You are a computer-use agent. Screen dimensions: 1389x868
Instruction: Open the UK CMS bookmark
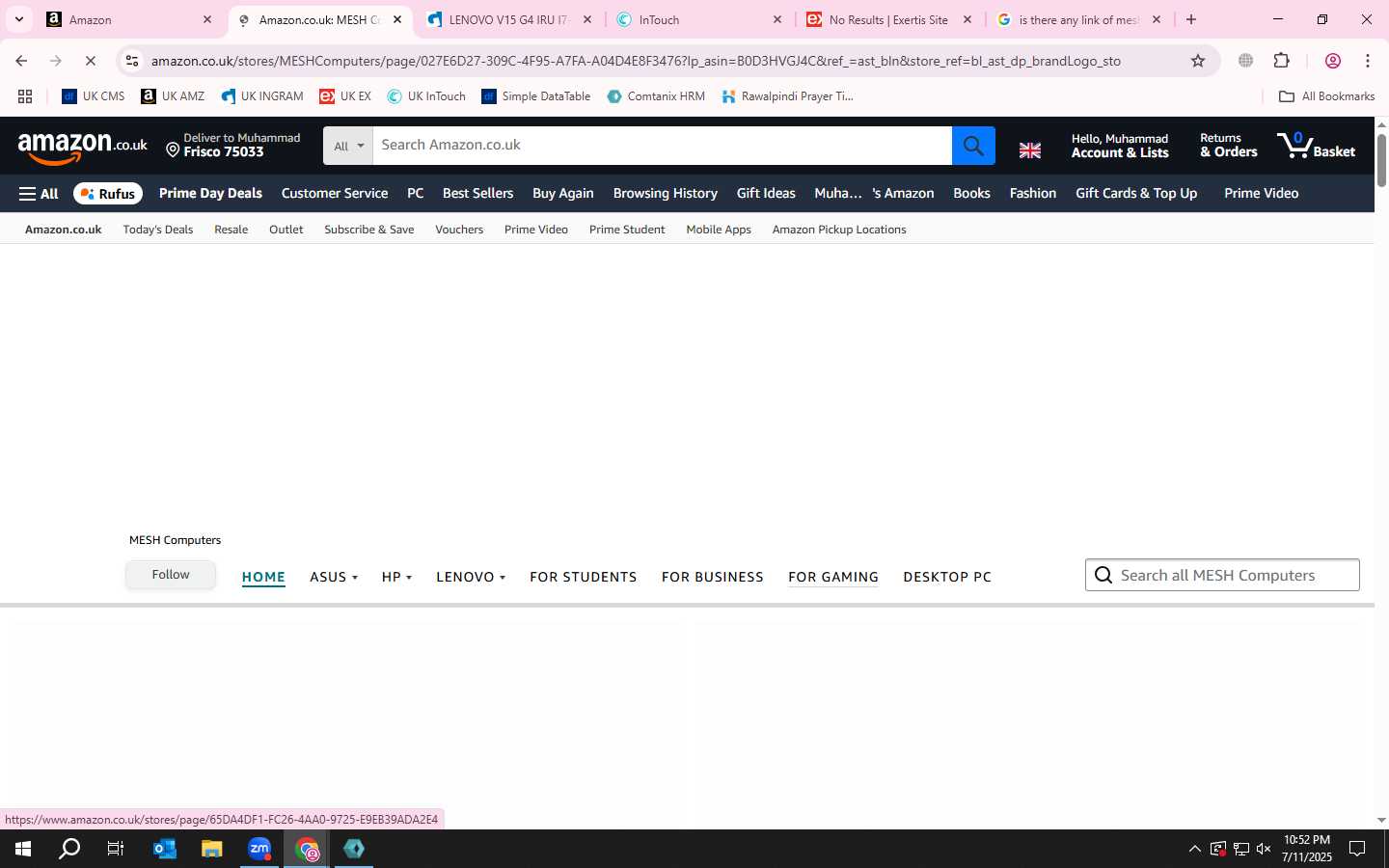tap(94, 96)
